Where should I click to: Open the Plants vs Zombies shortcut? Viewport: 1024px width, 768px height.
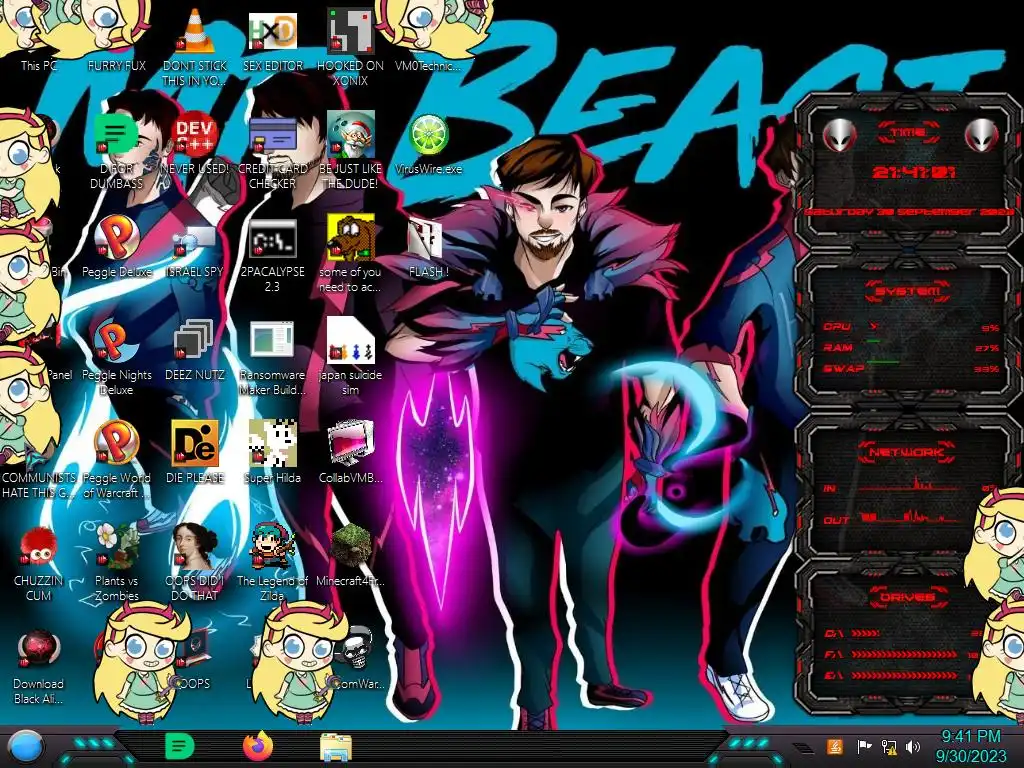tap(116, 546)
